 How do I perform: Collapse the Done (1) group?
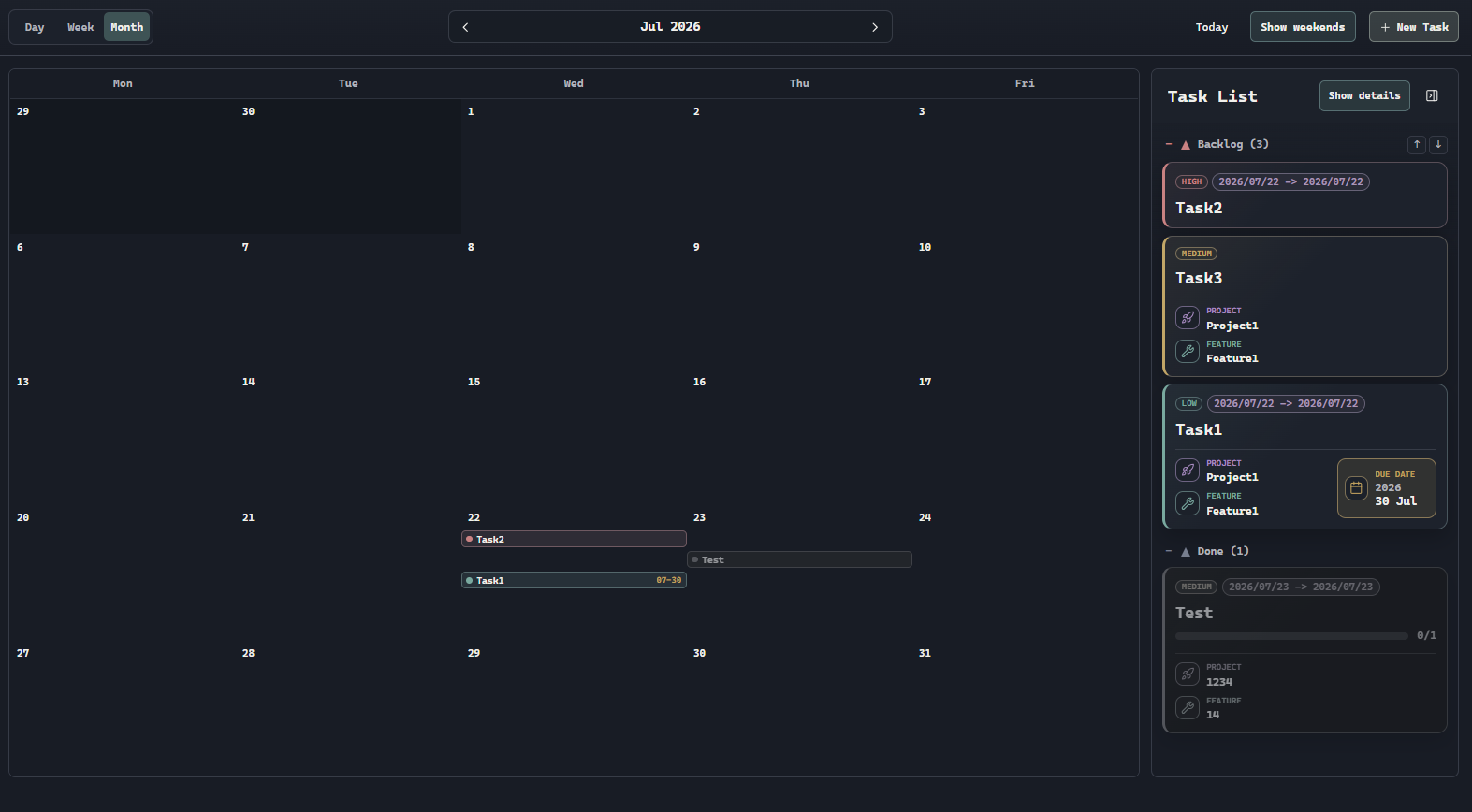pyautogui.click(x=1169, y=551)
